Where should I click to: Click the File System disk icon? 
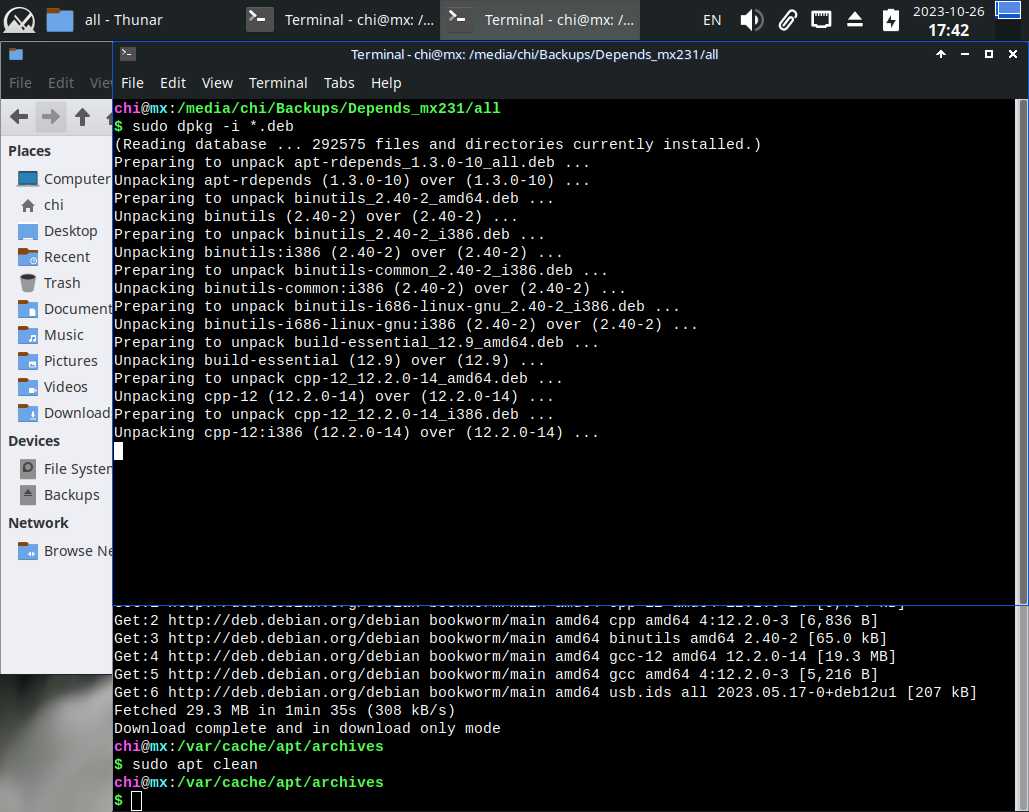(28, 469)
